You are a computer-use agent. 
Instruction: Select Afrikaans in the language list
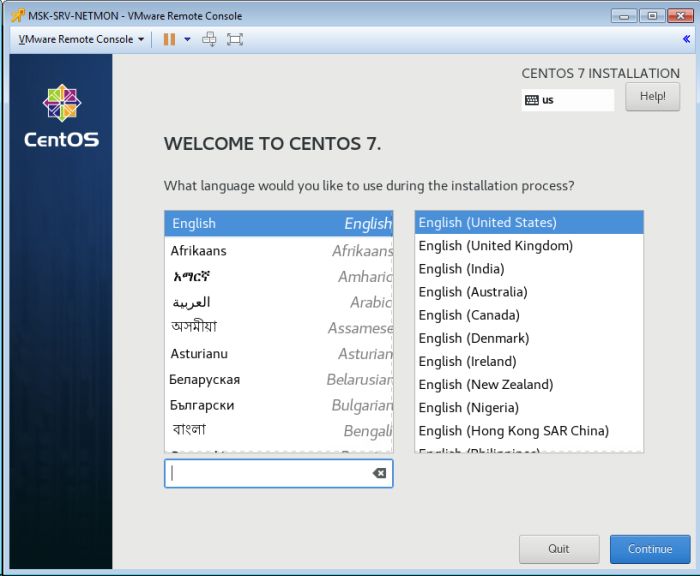pyautogui.click(x=279, y=250)
